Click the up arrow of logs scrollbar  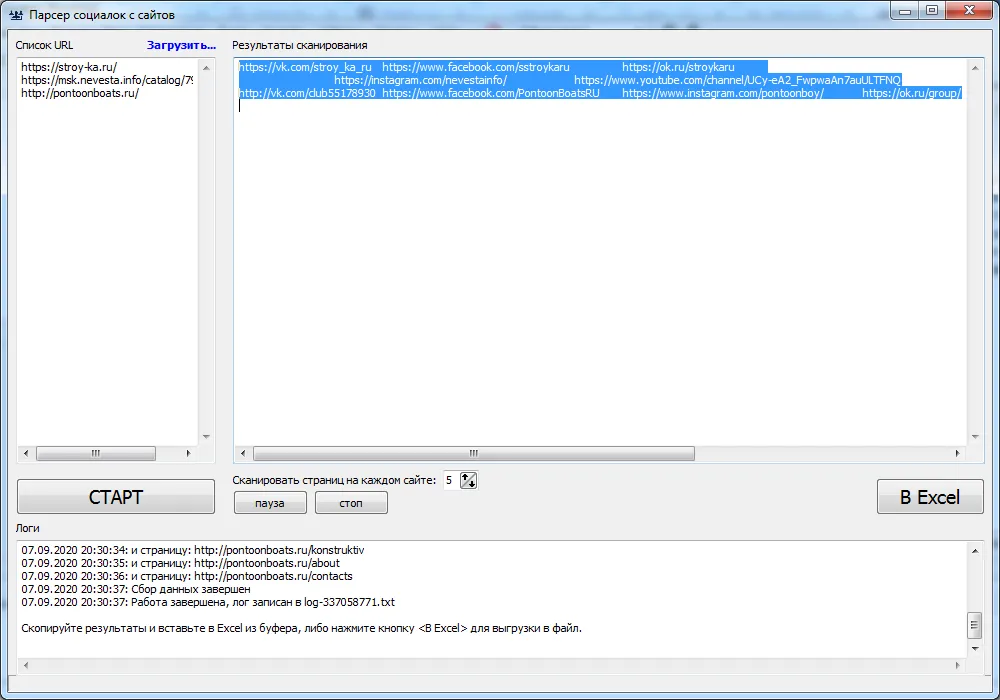(x=974, y=551)
